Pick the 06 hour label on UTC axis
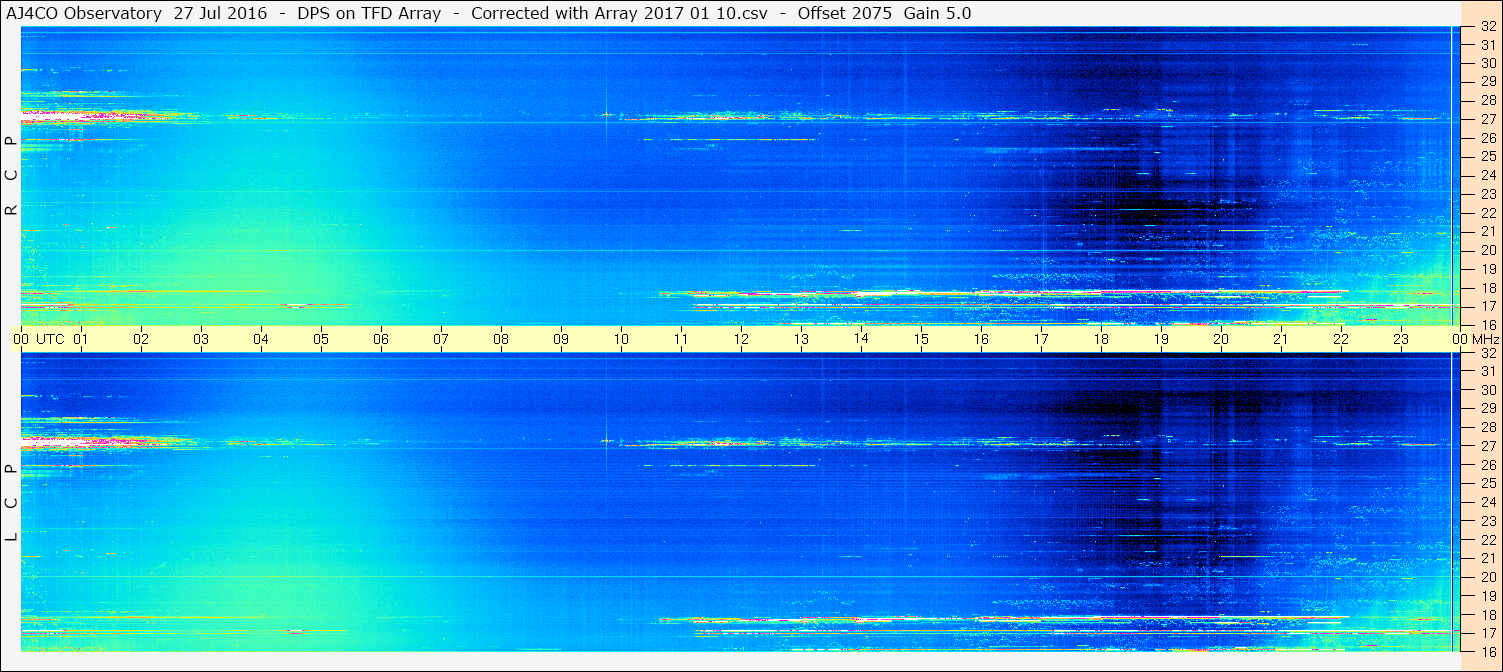This screenshot has width=1503, height=672. (x=381, y=340)
